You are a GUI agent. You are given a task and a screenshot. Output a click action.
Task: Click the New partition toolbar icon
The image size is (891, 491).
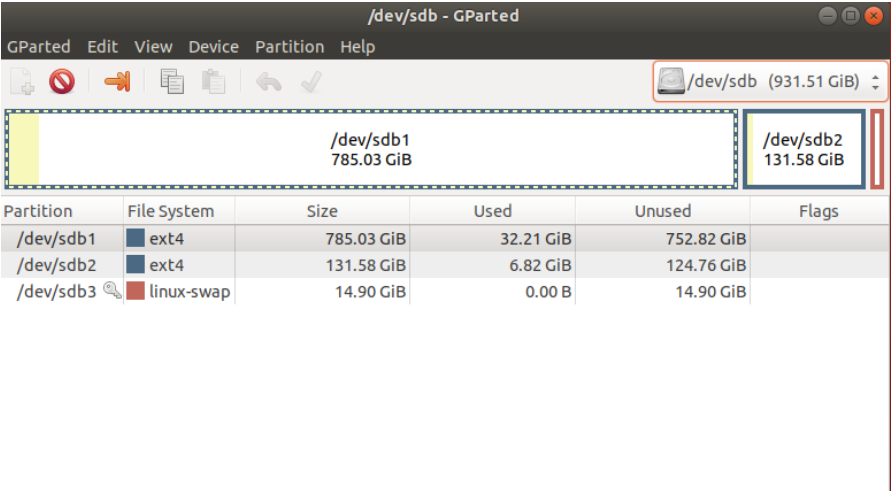pyautogui.click(x=22, y=81)
